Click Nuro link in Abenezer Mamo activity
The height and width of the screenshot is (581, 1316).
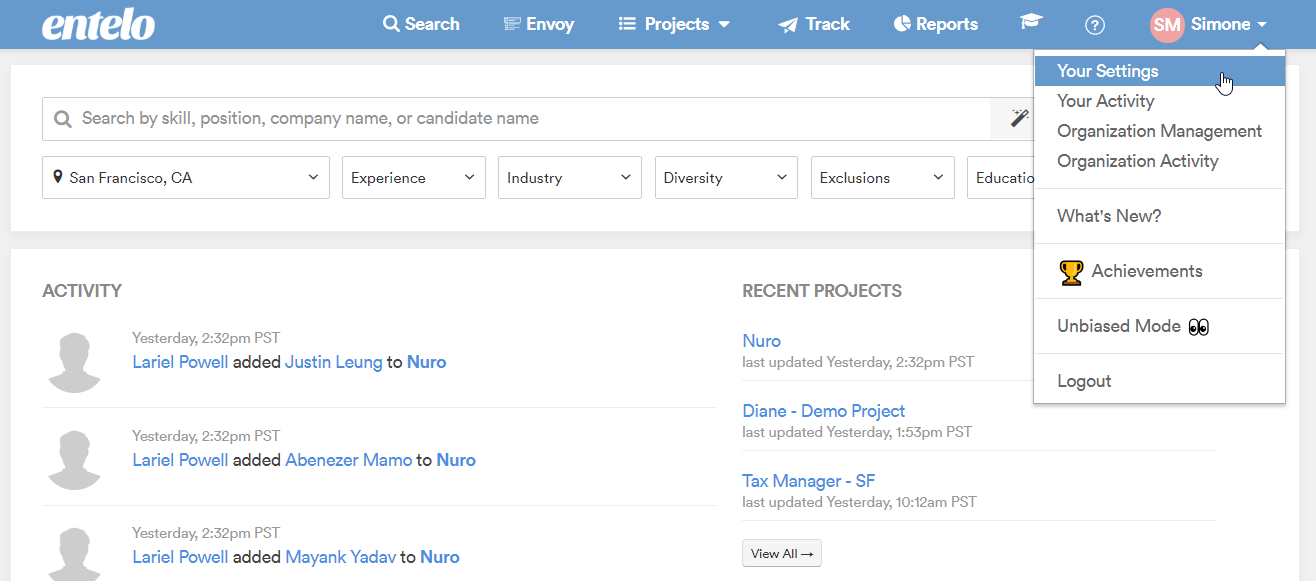click(456, 460)
